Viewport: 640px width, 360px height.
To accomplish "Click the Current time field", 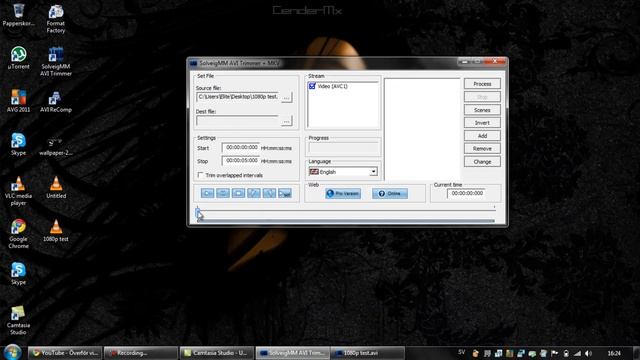I will (x=467, y=193).
